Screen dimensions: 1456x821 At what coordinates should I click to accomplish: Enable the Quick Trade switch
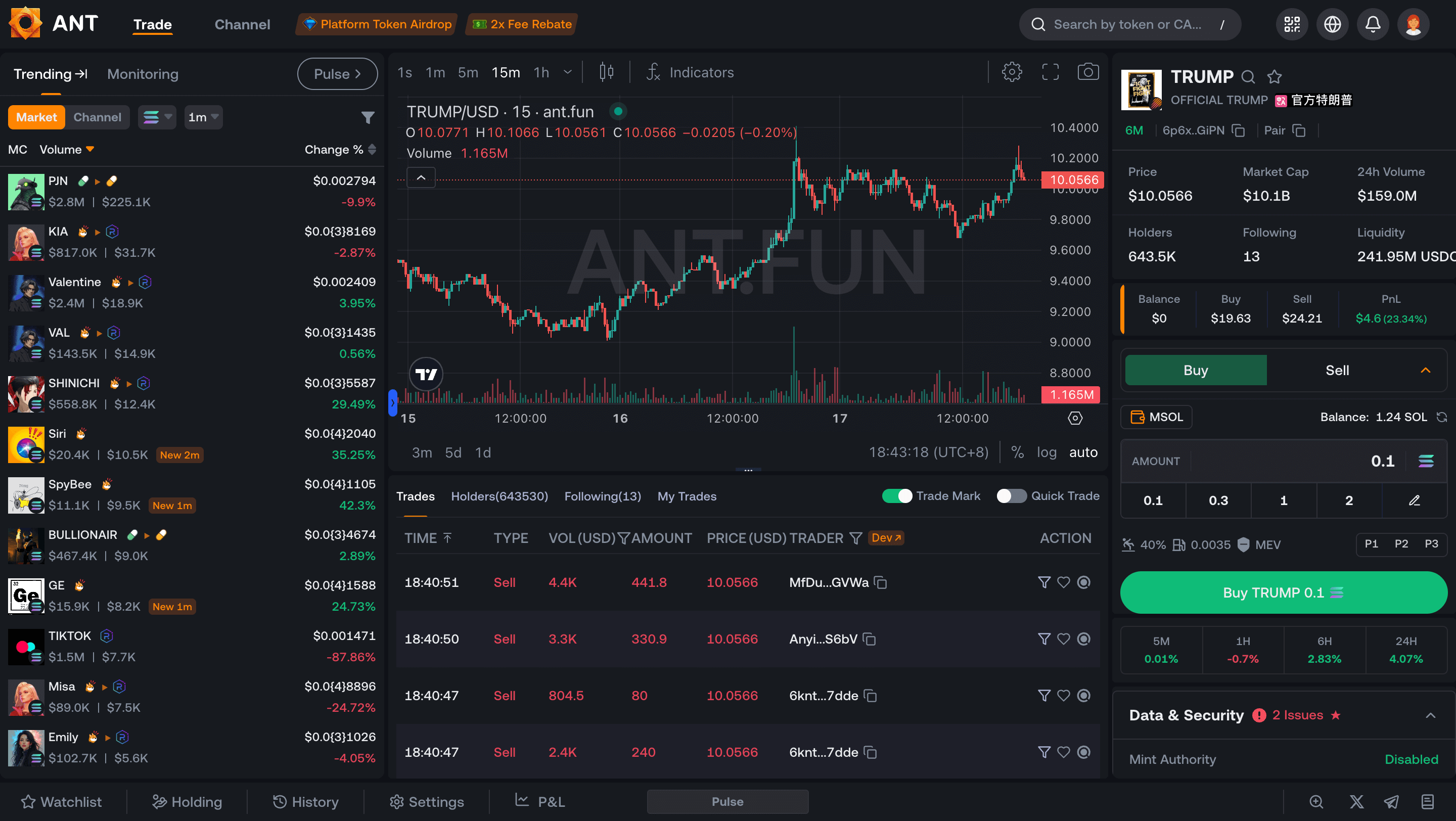pos(1011,496)
